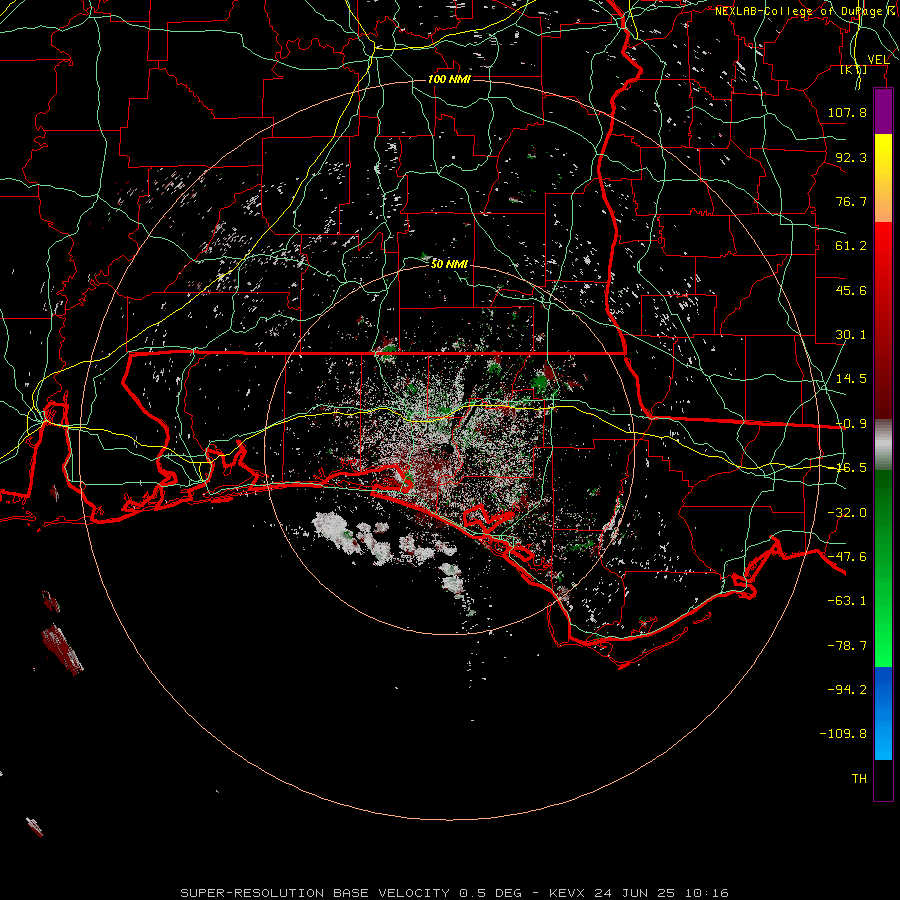Click the 50 NMI range ring label
The image size is (900, 900).
pos(449,264)
